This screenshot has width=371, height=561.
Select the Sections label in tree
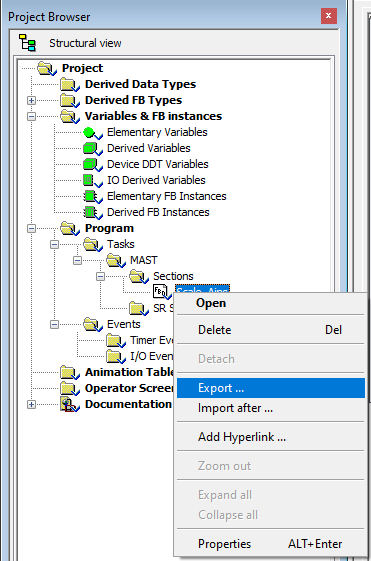174,276
